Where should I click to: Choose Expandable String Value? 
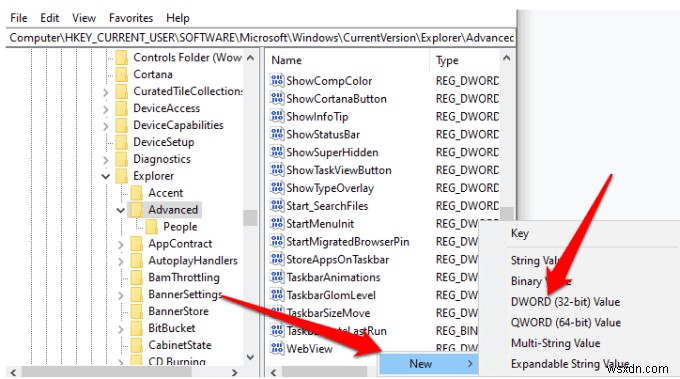[x=570, y=364]
